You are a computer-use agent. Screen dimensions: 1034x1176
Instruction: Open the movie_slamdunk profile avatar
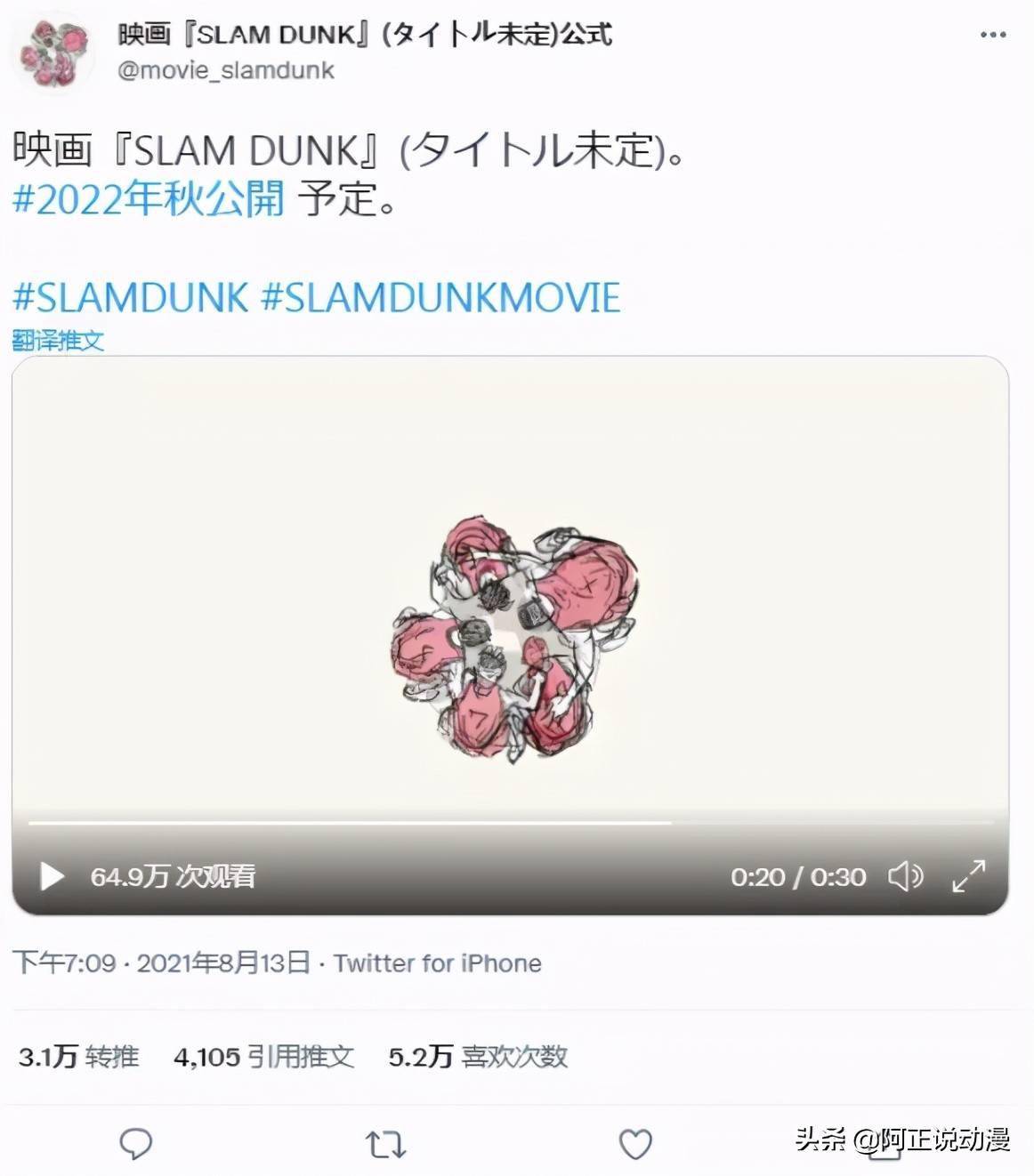tap(55, 52)
